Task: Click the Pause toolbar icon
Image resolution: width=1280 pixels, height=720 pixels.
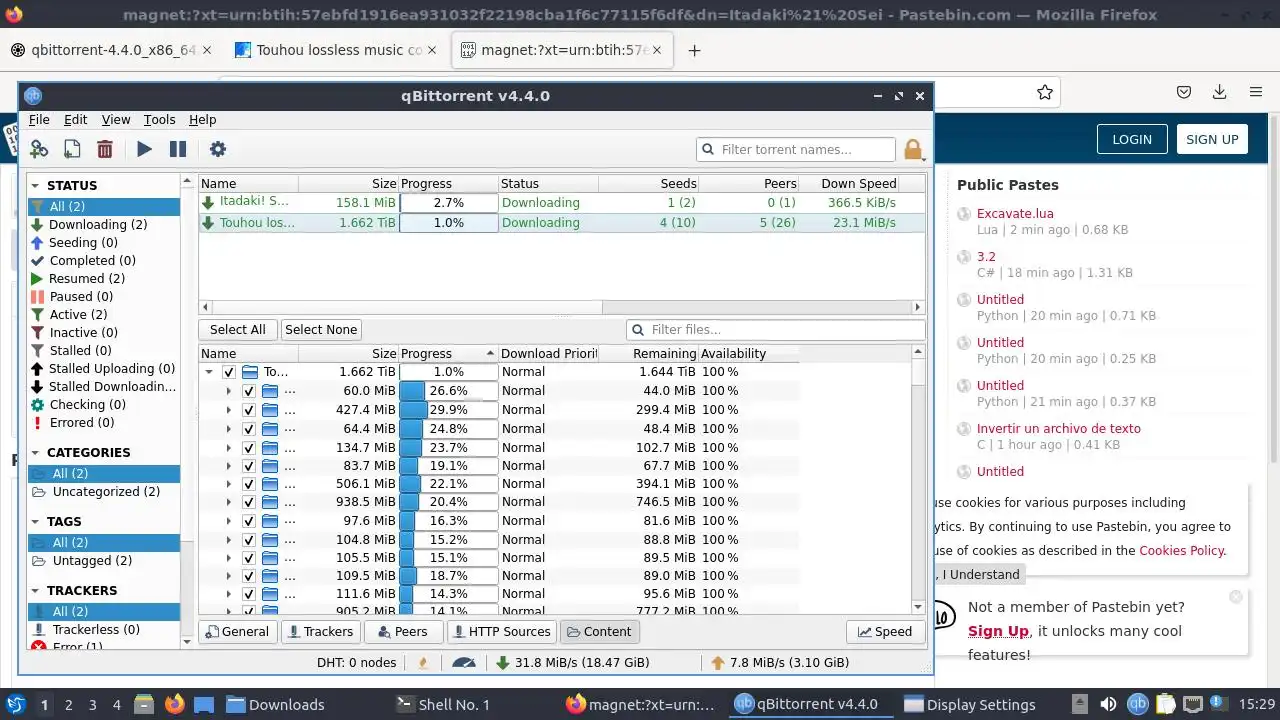Action: coord(178,149)
